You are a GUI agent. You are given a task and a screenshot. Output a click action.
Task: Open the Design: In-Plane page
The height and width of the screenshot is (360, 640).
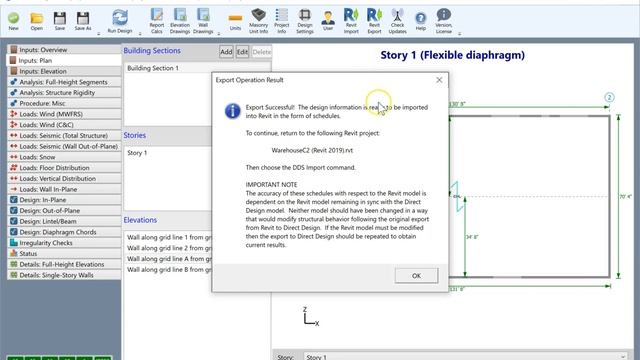pyautogui.click(x=64, y=200)
